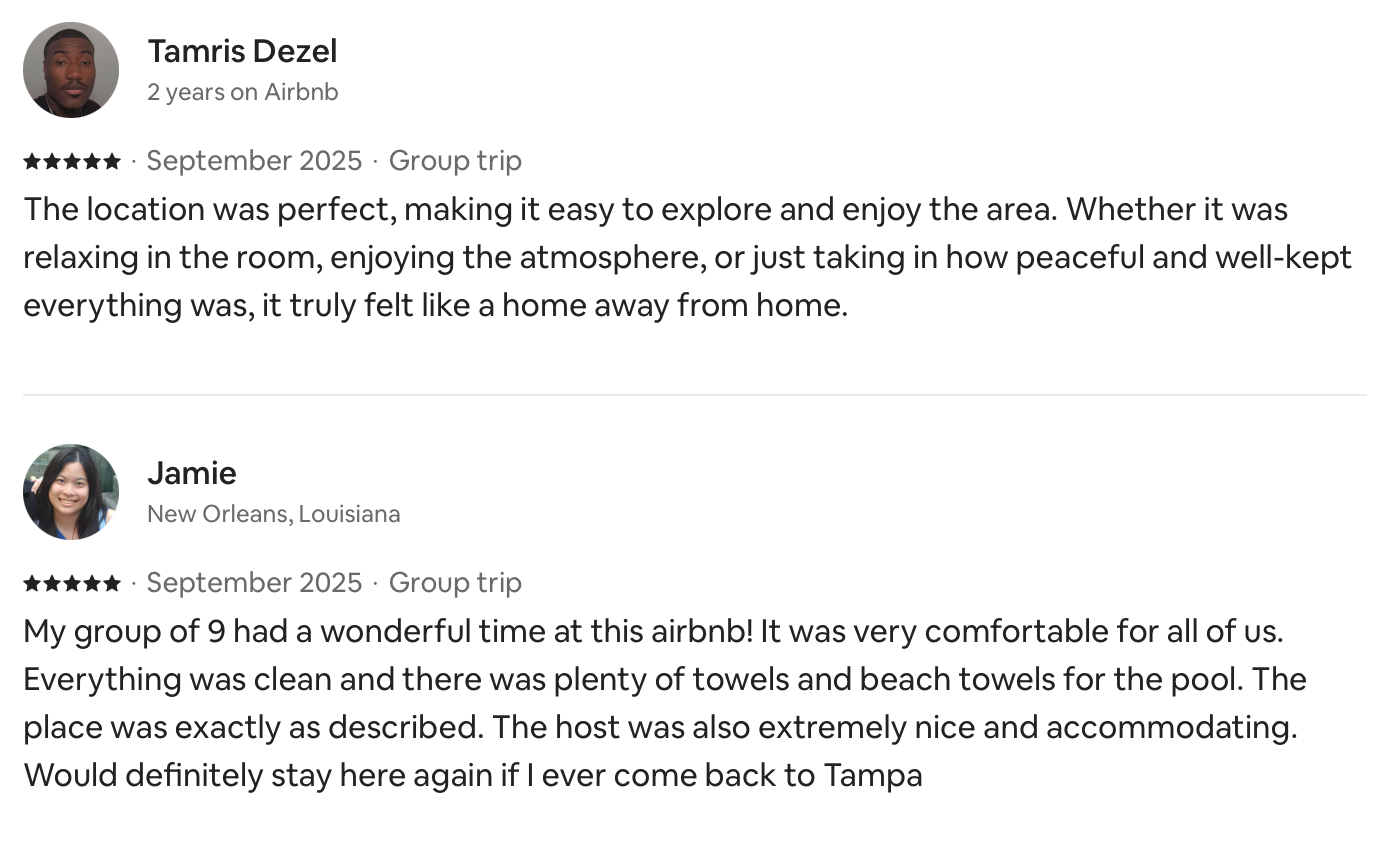Open the Tamris Dezel name link

[242, 51]
